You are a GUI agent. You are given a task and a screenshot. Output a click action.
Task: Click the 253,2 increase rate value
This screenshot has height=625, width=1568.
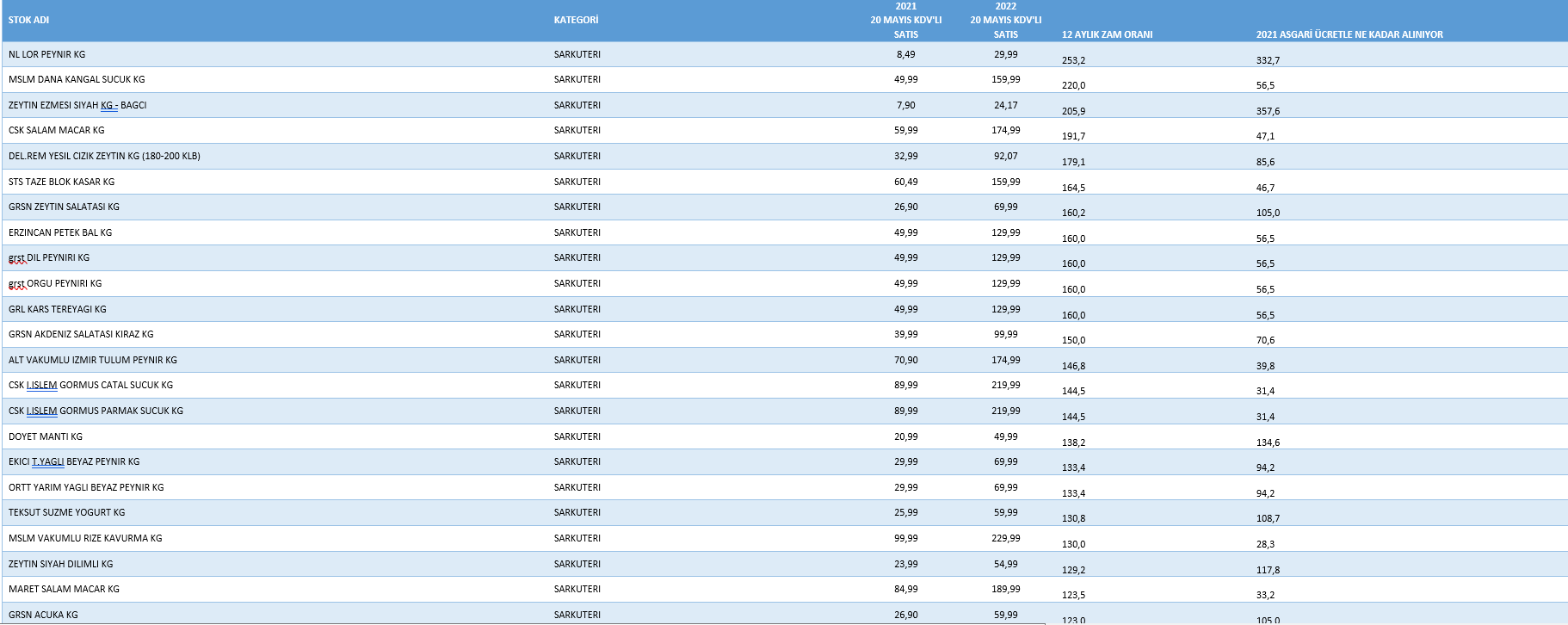coord(1073,60)
